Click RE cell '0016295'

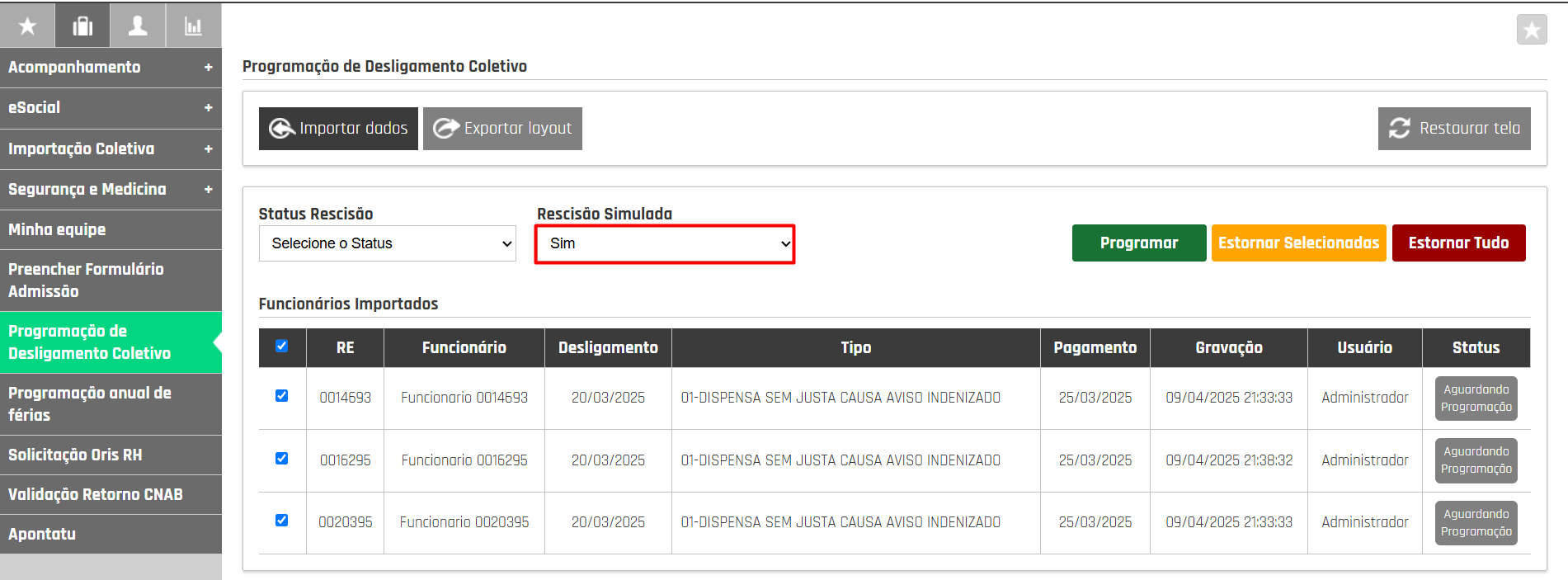345,460
